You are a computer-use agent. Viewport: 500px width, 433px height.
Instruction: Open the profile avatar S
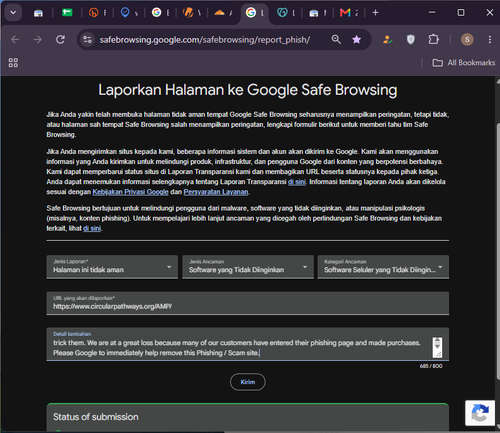pos(467,40)
